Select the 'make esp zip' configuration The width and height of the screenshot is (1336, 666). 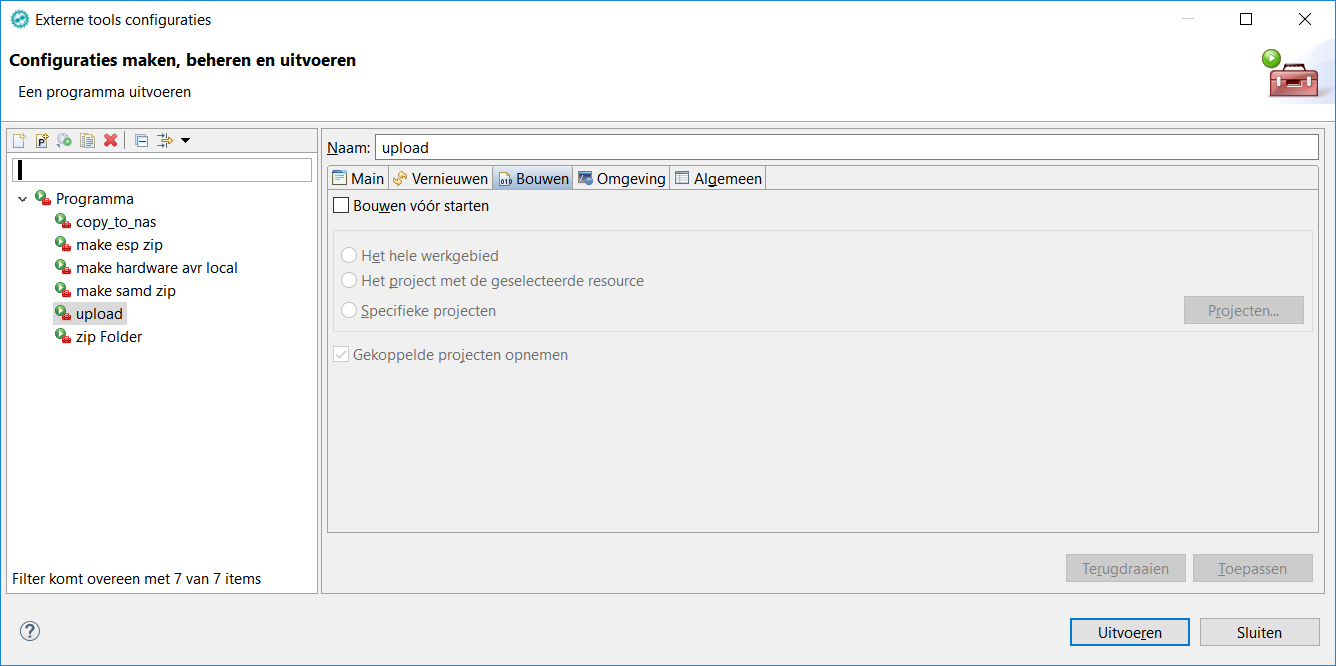119,244
